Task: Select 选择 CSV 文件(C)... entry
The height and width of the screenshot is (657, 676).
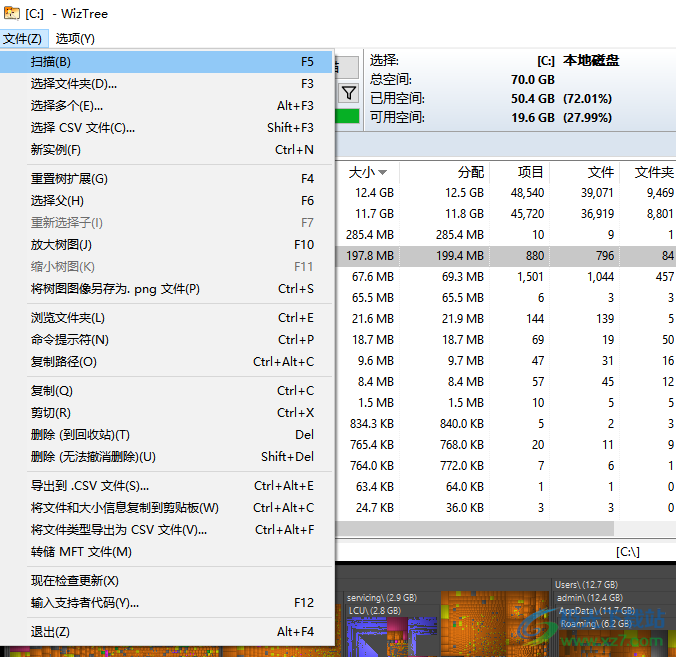Action: coord(166,128)
